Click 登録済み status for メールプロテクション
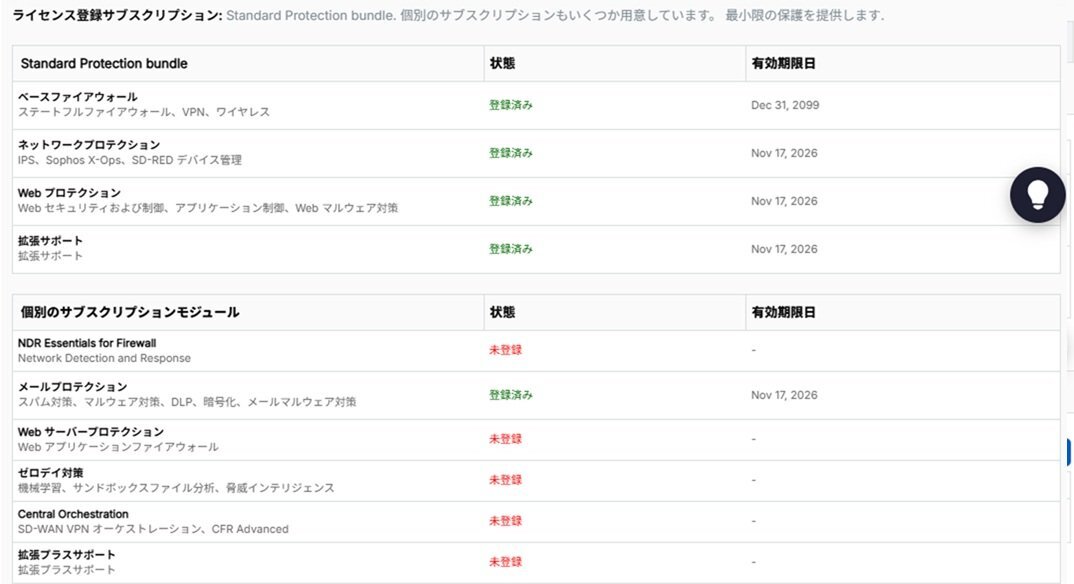Viewport: 1074px width, 584px height. tap(510, 395)
